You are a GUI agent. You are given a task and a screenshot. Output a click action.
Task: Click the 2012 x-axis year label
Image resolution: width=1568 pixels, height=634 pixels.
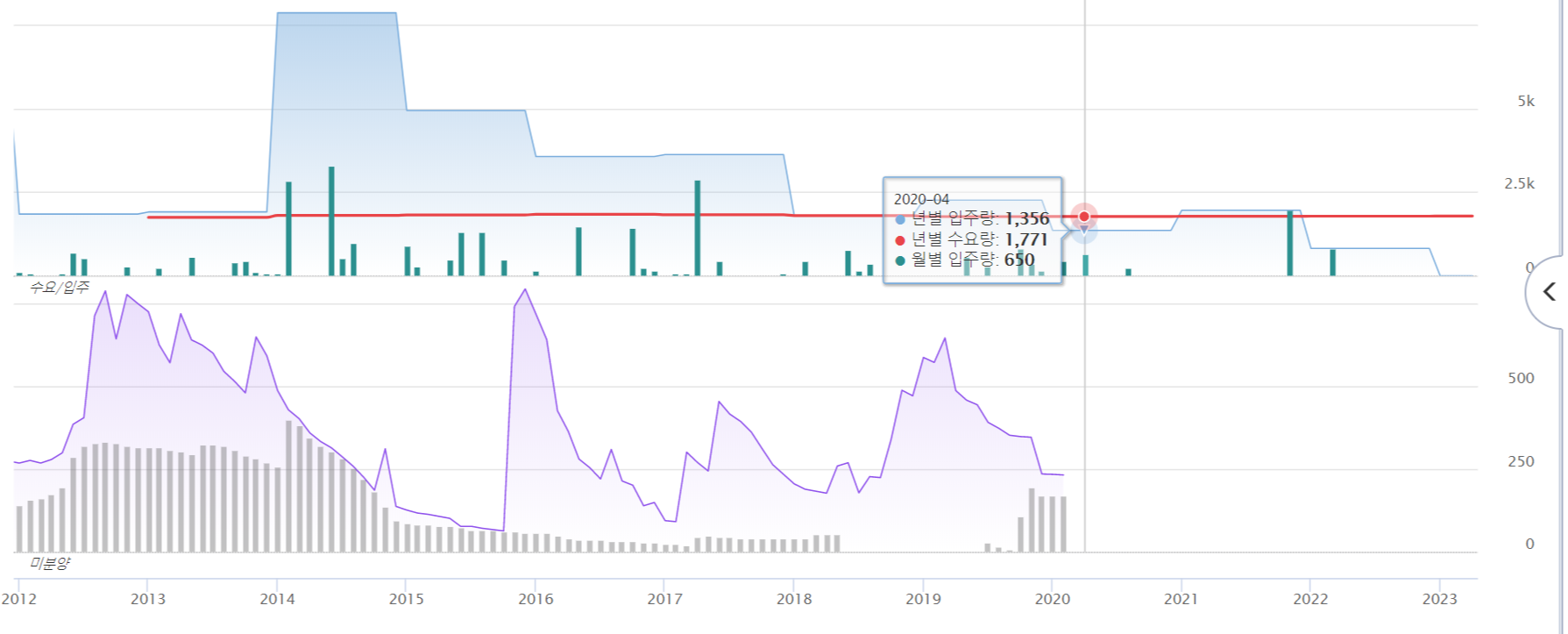[19, 599]
